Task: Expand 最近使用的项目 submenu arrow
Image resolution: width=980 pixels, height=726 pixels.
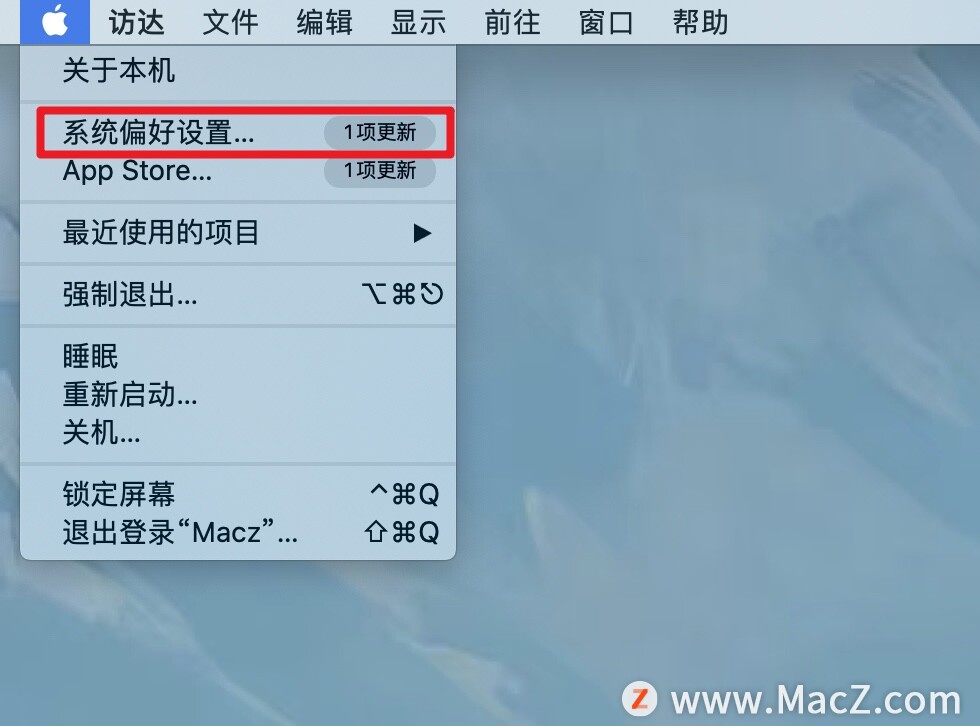Action: 422,233
